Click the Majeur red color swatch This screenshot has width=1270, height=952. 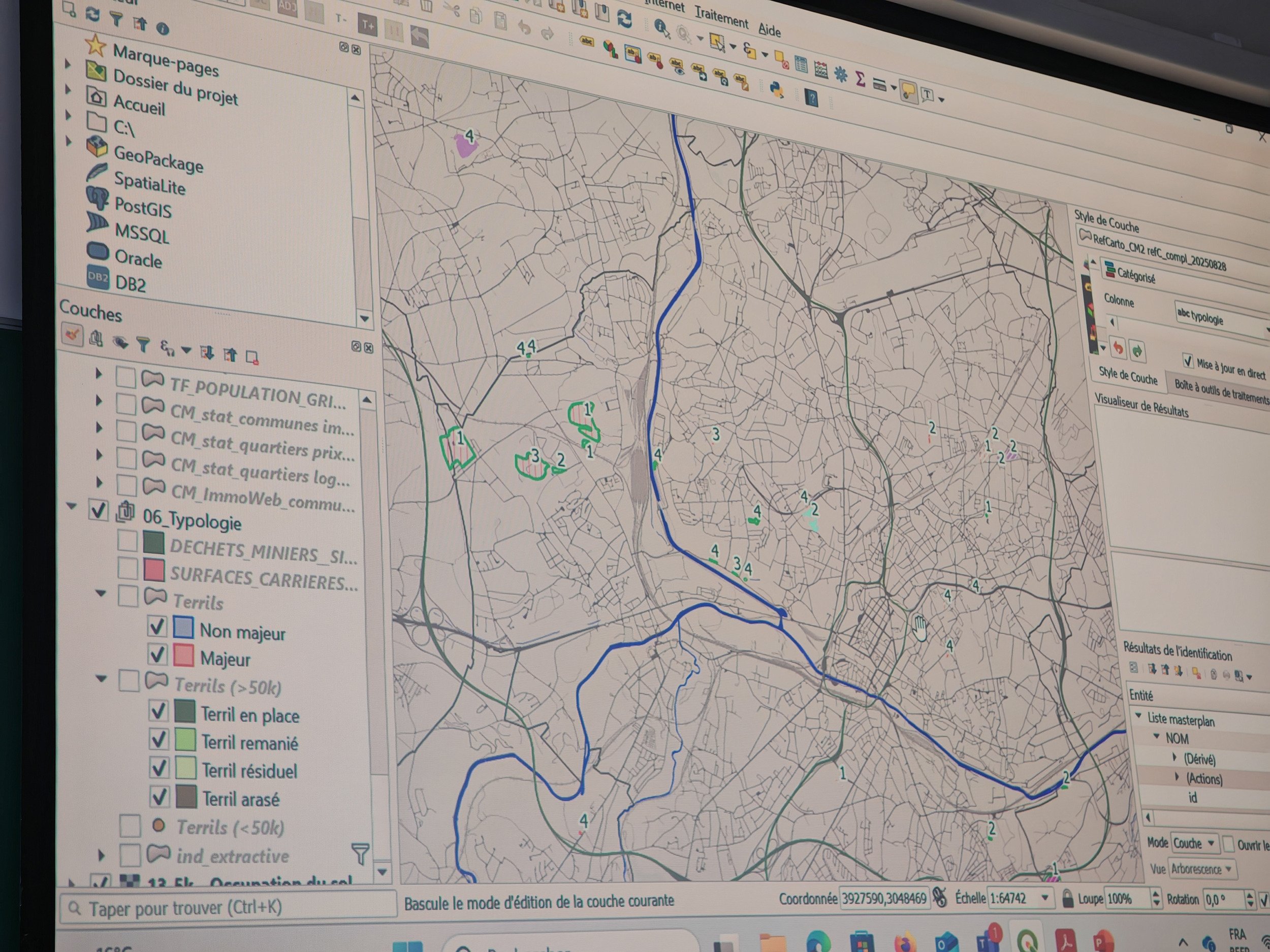pyautogui.click(x=184, y=655)
